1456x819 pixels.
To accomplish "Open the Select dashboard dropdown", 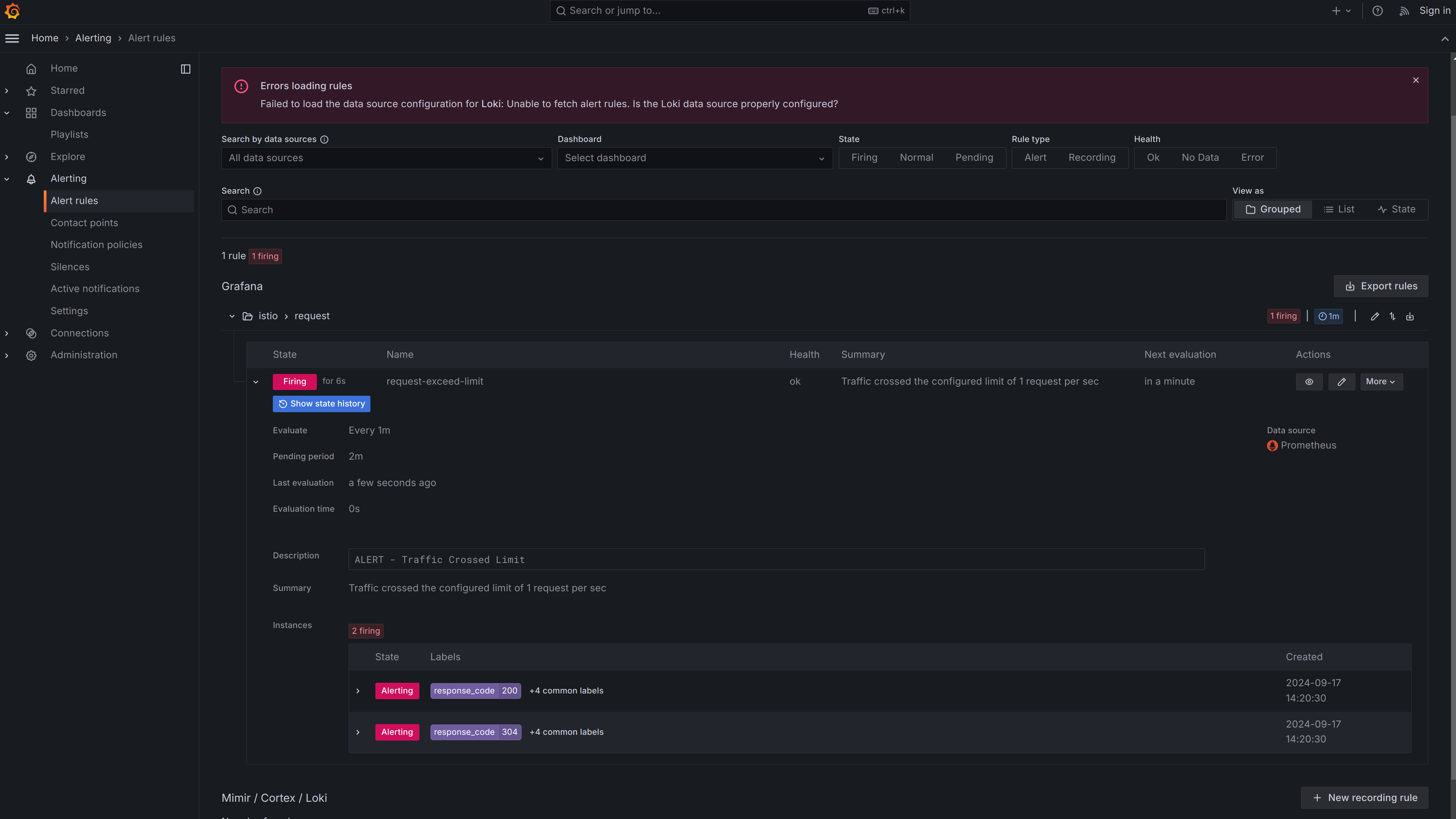I will point(694,158).
